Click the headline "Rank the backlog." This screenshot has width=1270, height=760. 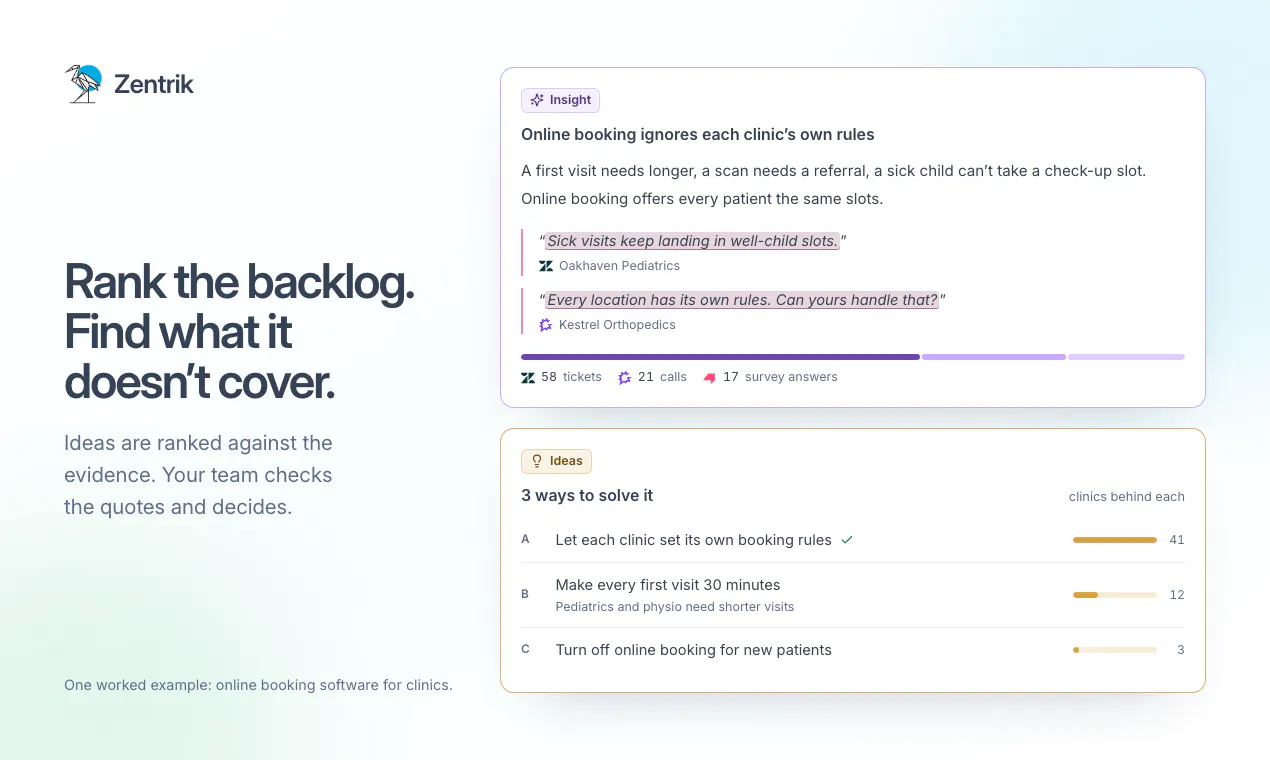click(239, 283)
